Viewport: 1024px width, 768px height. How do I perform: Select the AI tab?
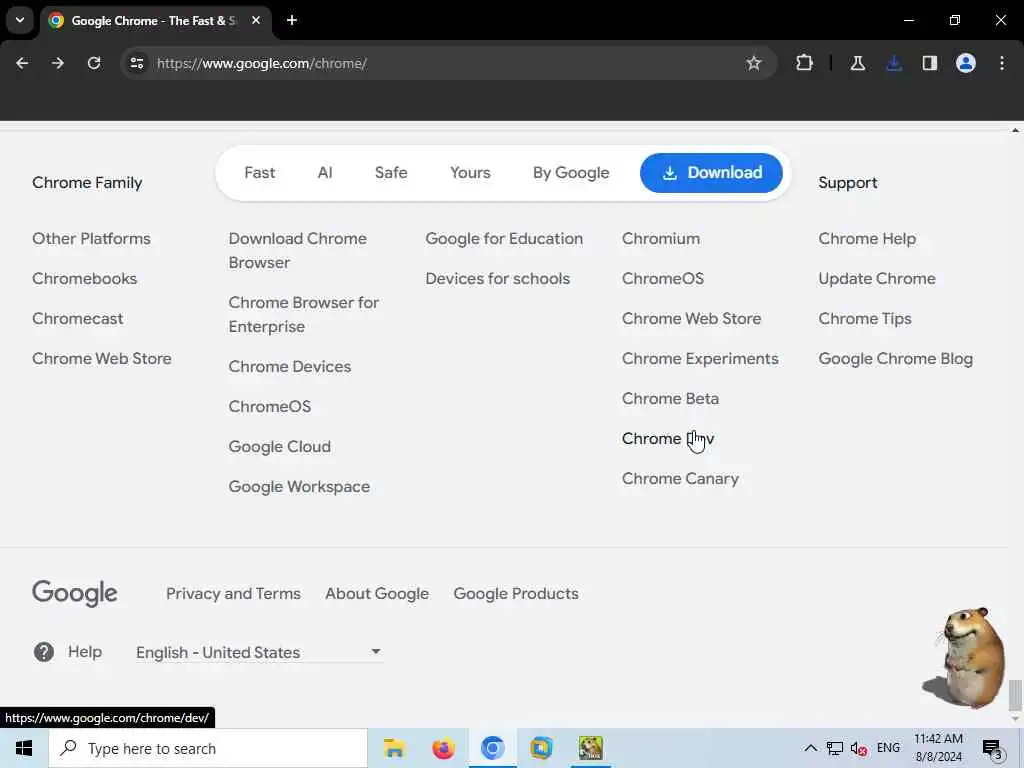(325, 173)
